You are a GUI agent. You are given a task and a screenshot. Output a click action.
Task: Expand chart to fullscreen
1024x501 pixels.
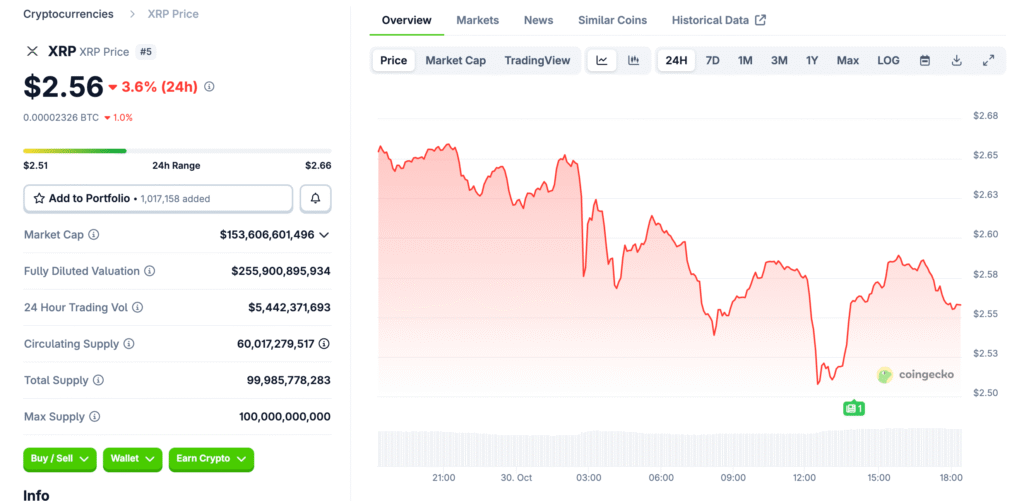tap(988, 60)
